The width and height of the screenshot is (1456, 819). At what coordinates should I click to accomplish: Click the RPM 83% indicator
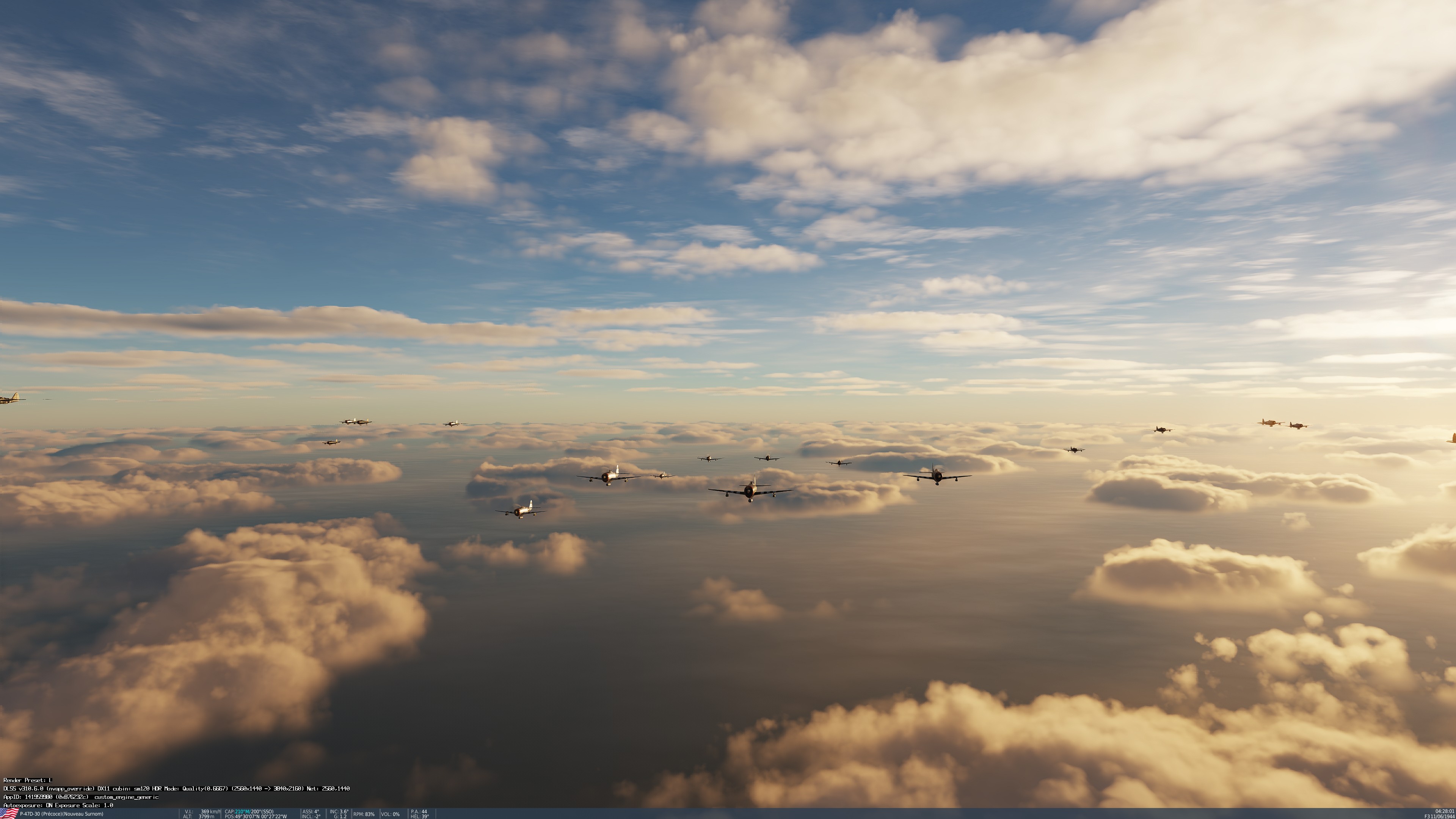pos(364,814)
